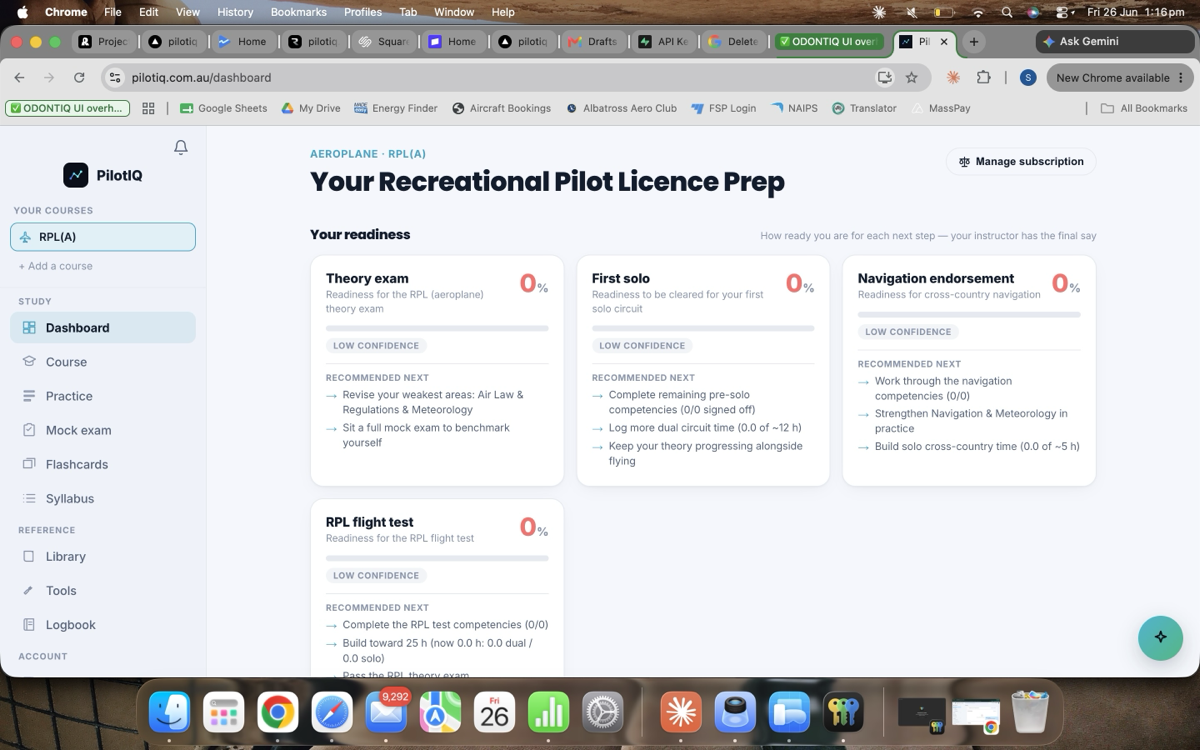Open Mock exam in the sidebar
Image resolution: width=1200 pixels, height=750 pixels.
tap(103, 430)
